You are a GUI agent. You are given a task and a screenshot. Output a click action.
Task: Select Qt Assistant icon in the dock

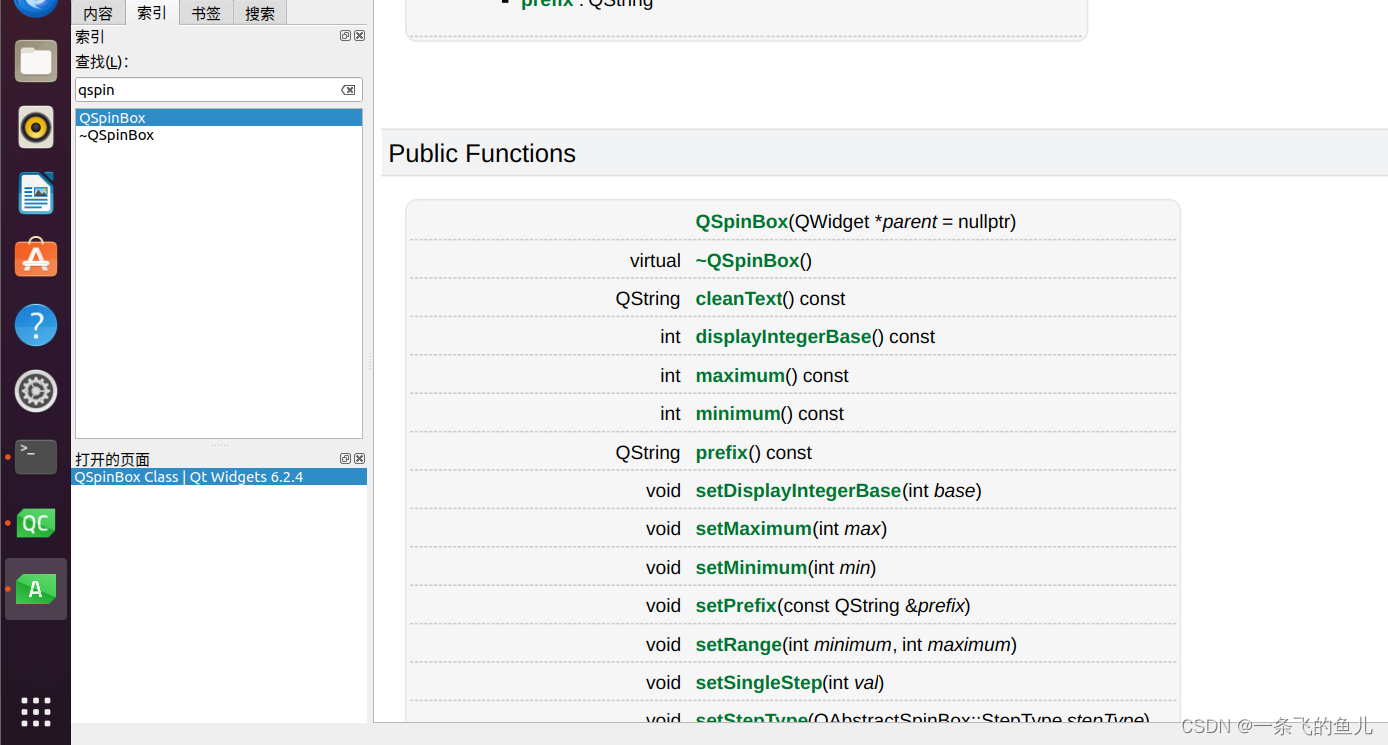point(36,589)
